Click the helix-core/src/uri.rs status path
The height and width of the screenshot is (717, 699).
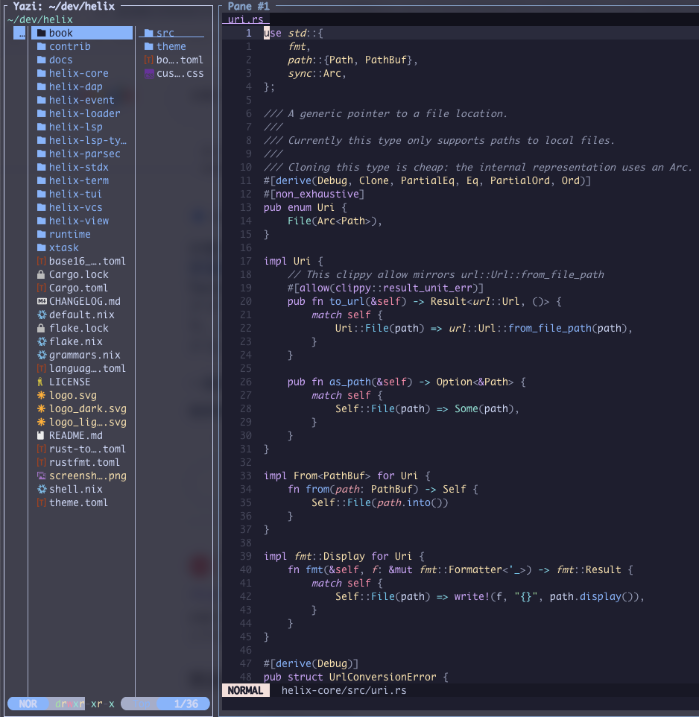click(344, 690)
